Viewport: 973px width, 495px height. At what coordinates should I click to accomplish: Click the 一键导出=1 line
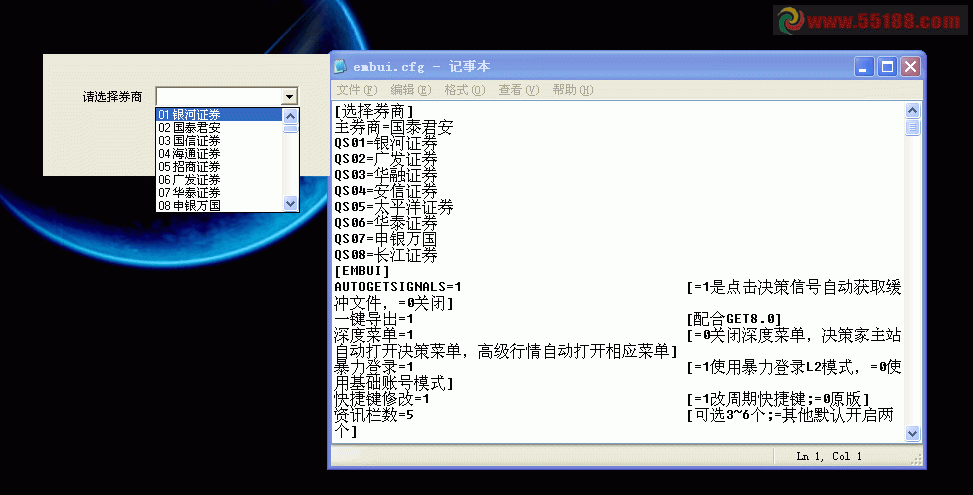point(374,319)
